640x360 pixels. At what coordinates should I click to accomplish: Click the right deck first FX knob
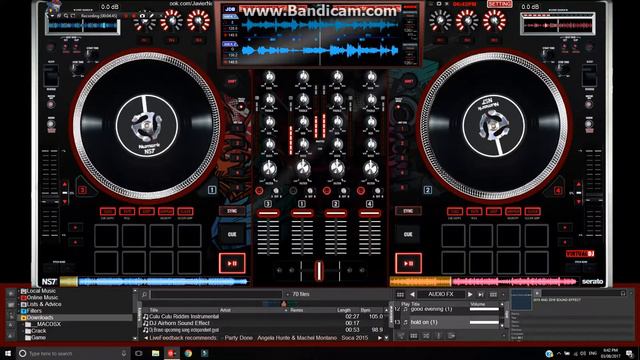coord(440,20)
